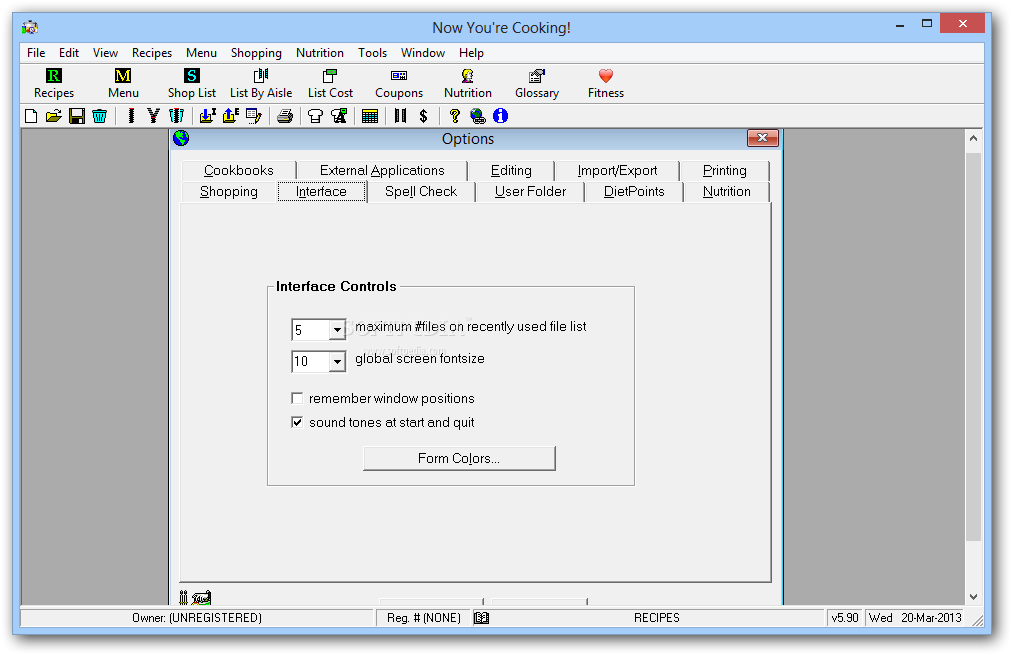This screenshot has width=1012, height=655.
Task: Uncheck sound tones at start and quit
Action: click(297, 423)
